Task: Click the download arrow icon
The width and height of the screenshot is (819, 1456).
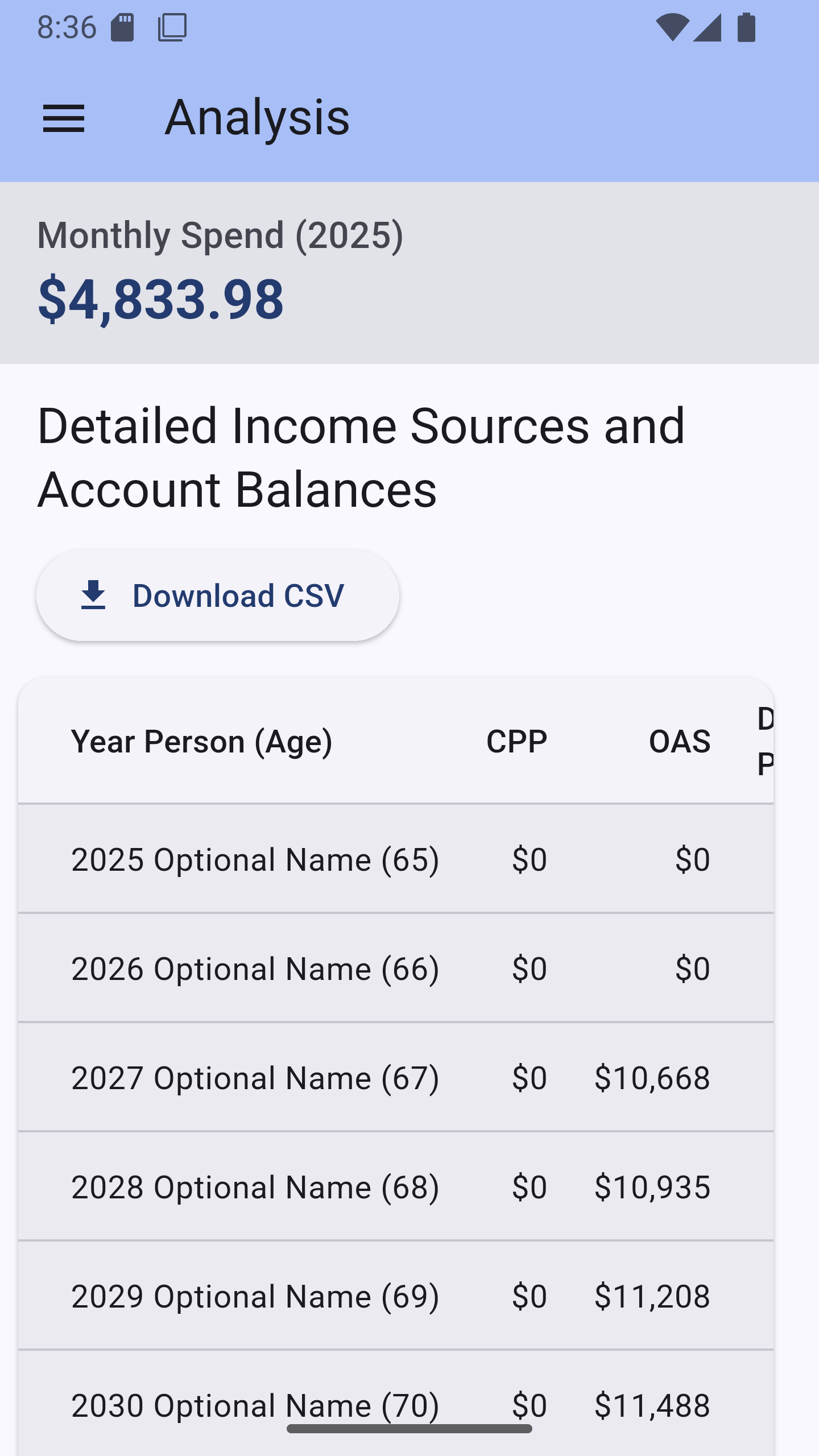Action: point(93,595)
